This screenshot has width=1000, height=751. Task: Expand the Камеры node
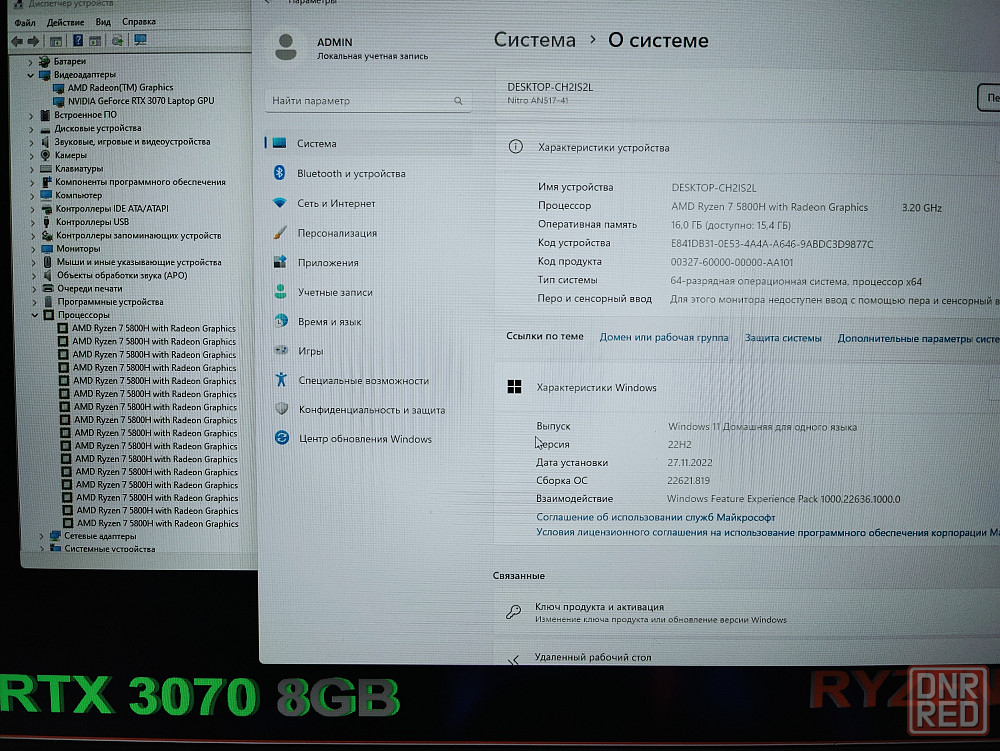[32, 156]
